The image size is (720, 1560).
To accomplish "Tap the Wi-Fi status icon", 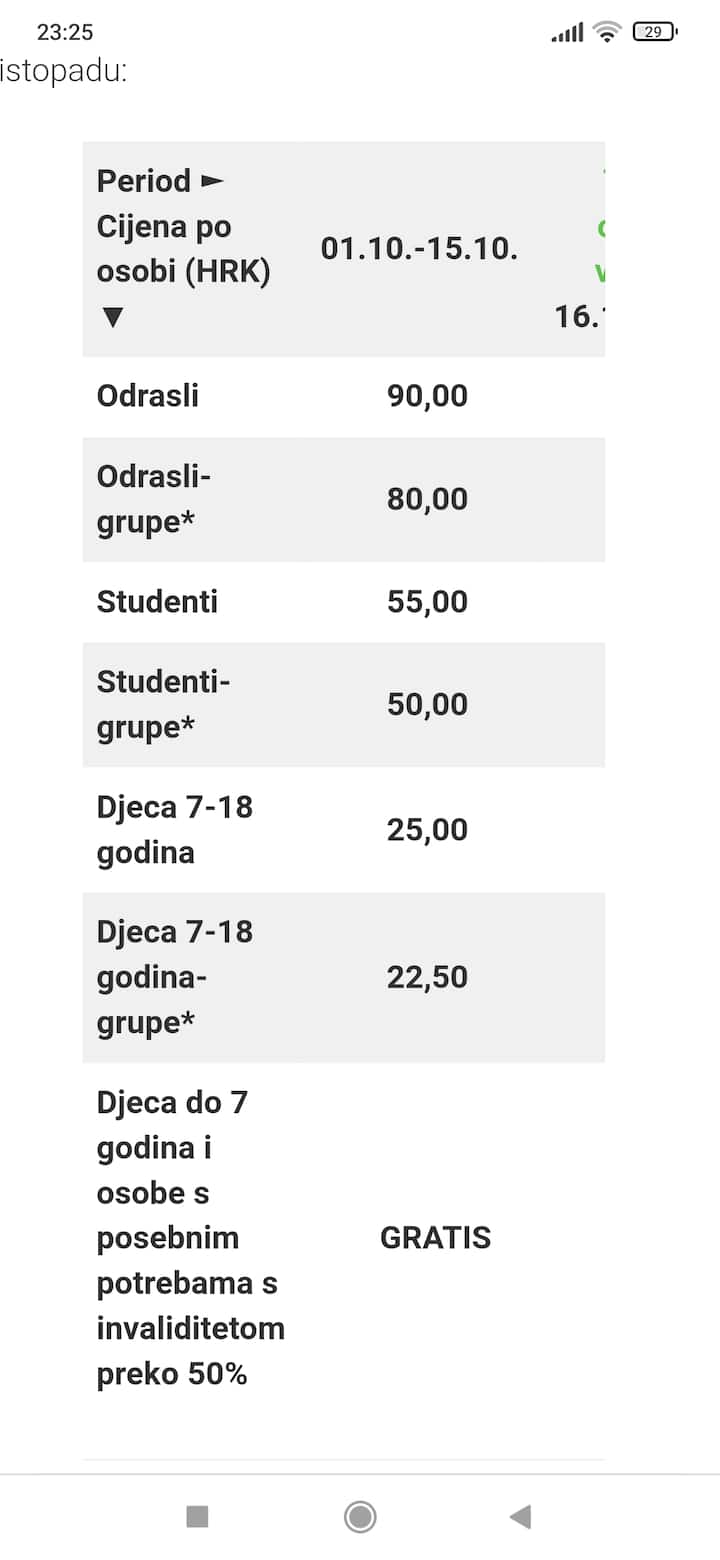I will (x=606, y=32).
